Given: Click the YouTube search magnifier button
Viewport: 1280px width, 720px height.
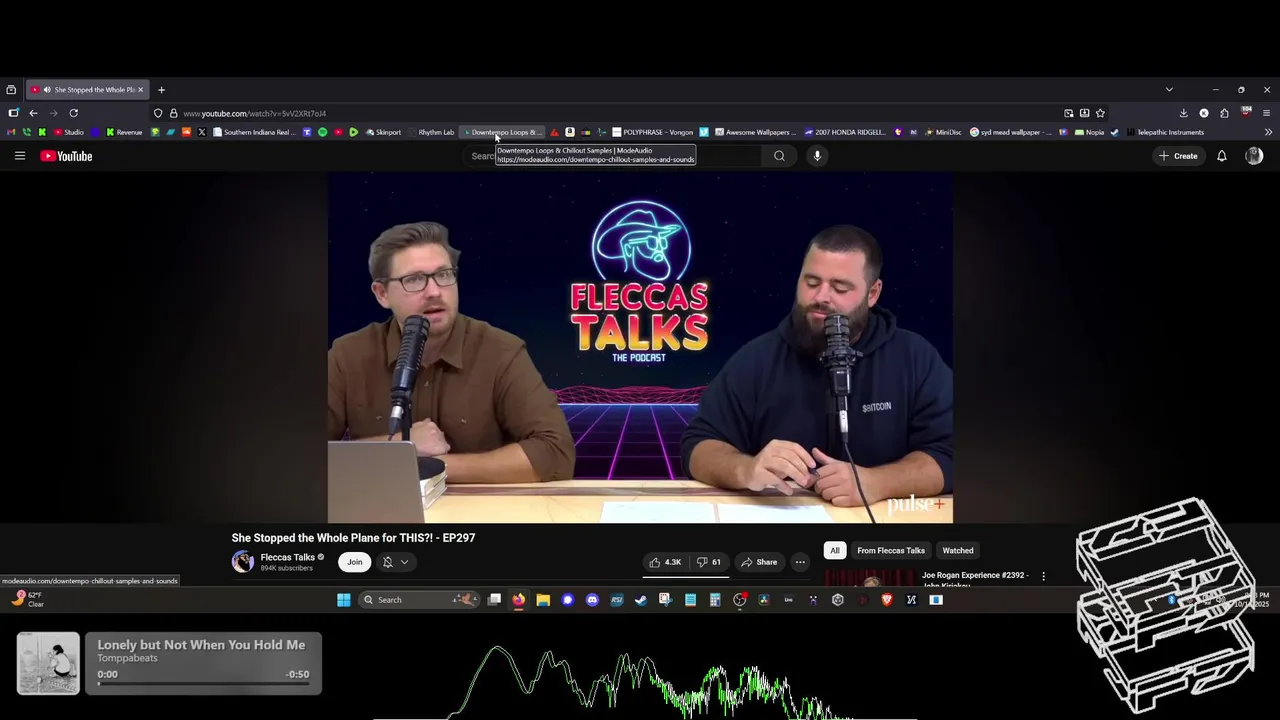Looking at the screenshot, I should pyautogui.click(x=779, y=156).
